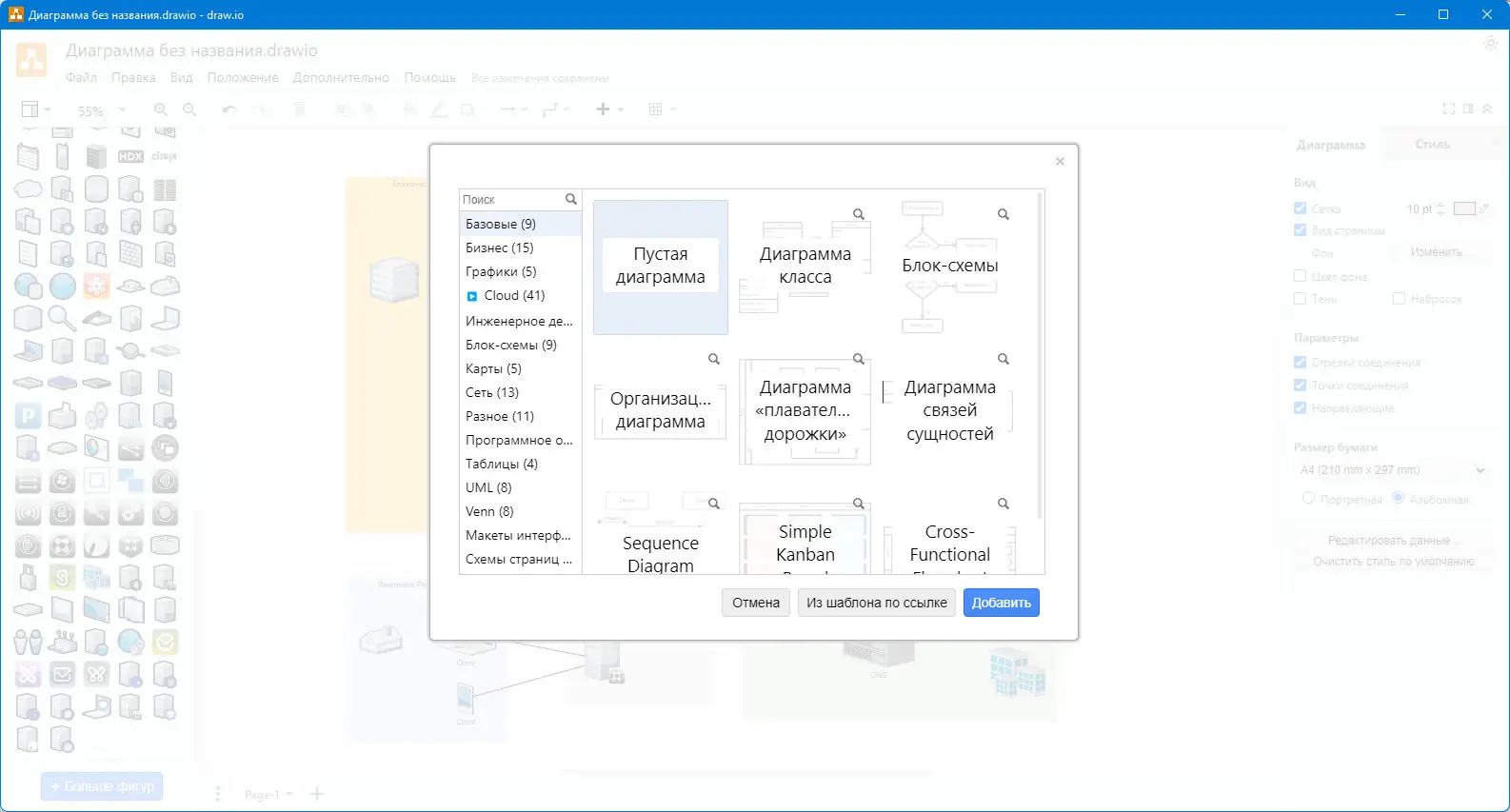
Task: Enable the Цвет фона checkbox
Action: point(1300,276)
